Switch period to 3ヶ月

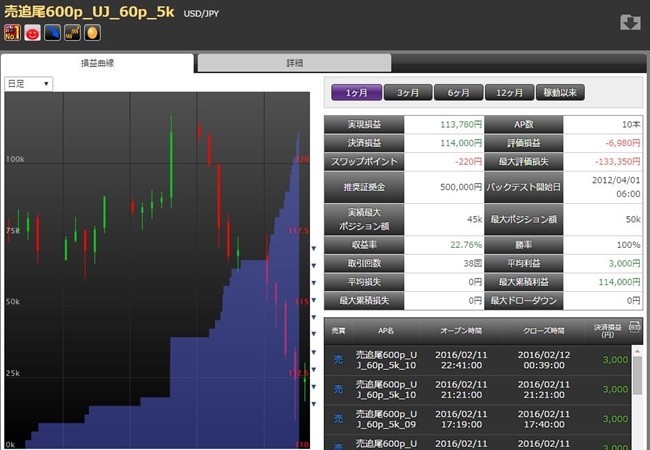coord(407,92)
